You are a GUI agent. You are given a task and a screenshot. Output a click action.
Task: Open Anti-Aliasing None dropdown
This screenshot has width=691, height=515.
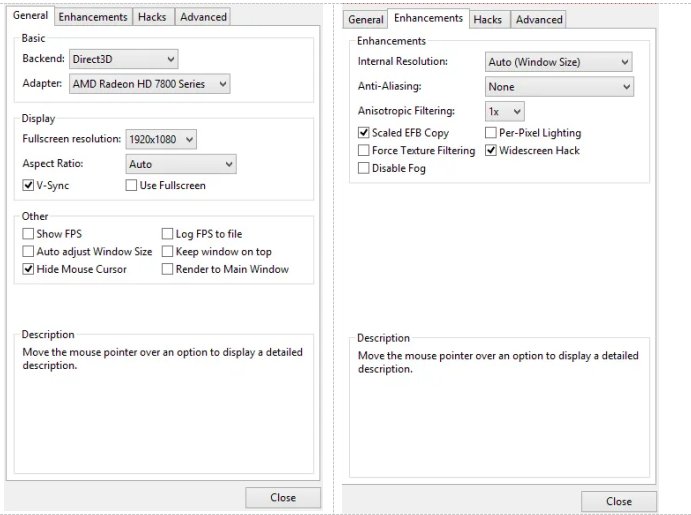(559, 86)
